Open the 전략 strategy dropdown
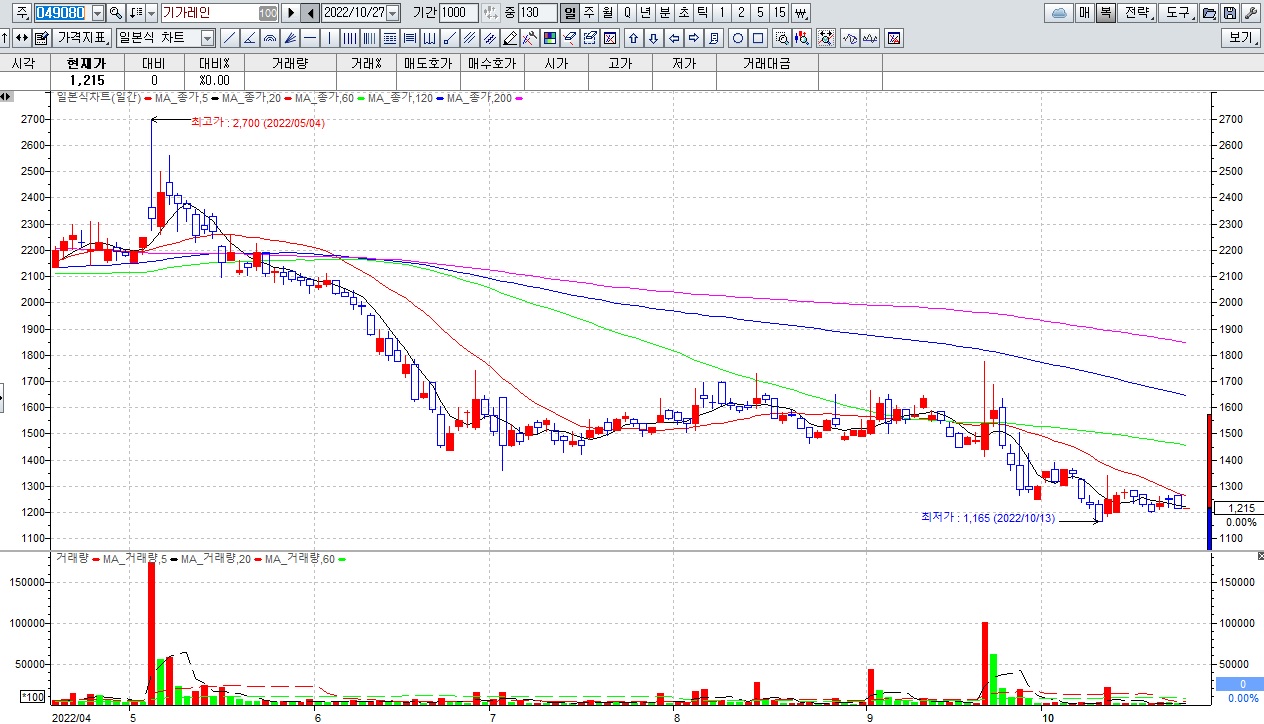Viewport: 1264px width, 724px height. 1137,13
